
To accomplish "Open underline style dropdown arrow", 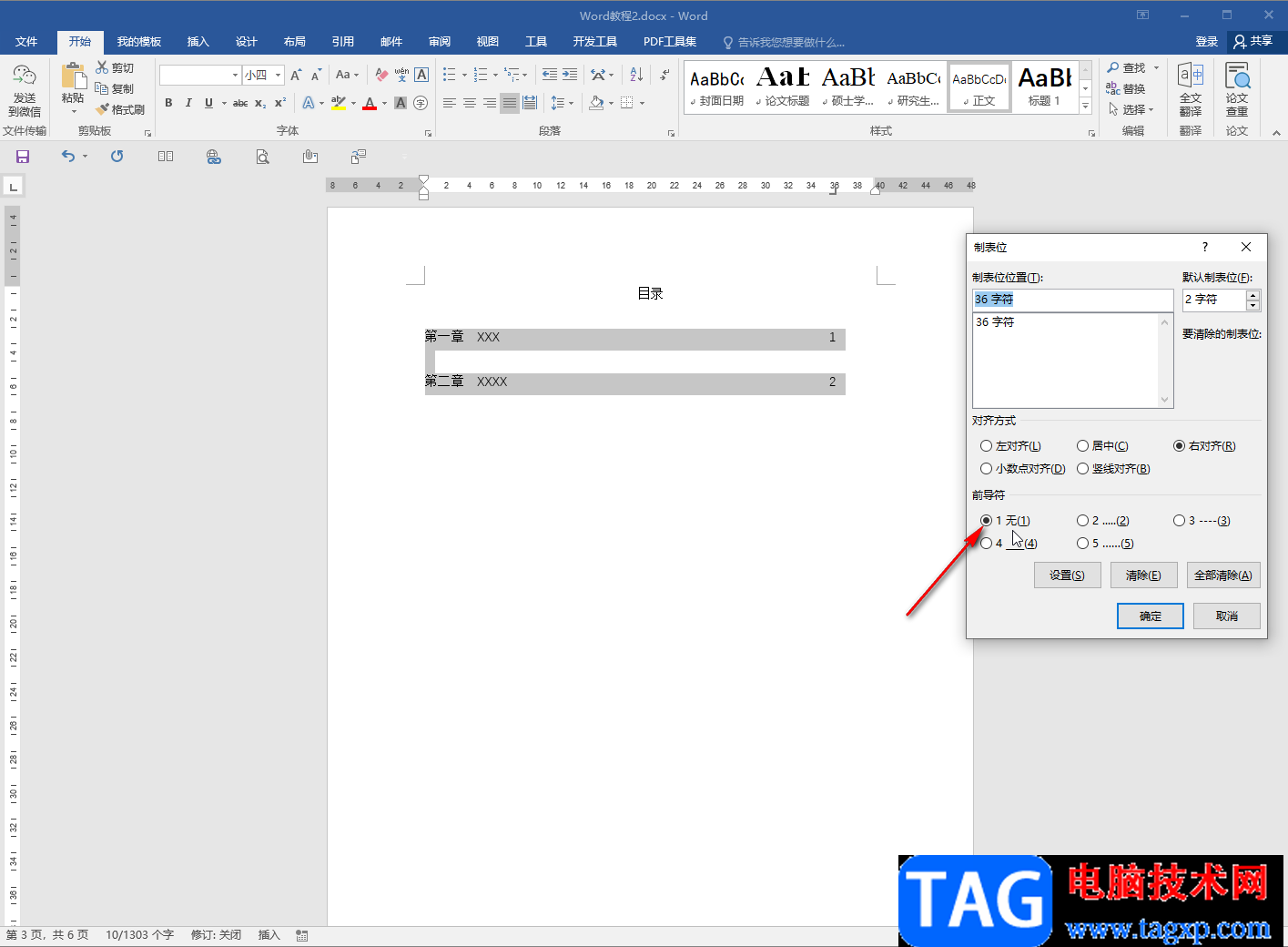I will click(x=224, y=103).
